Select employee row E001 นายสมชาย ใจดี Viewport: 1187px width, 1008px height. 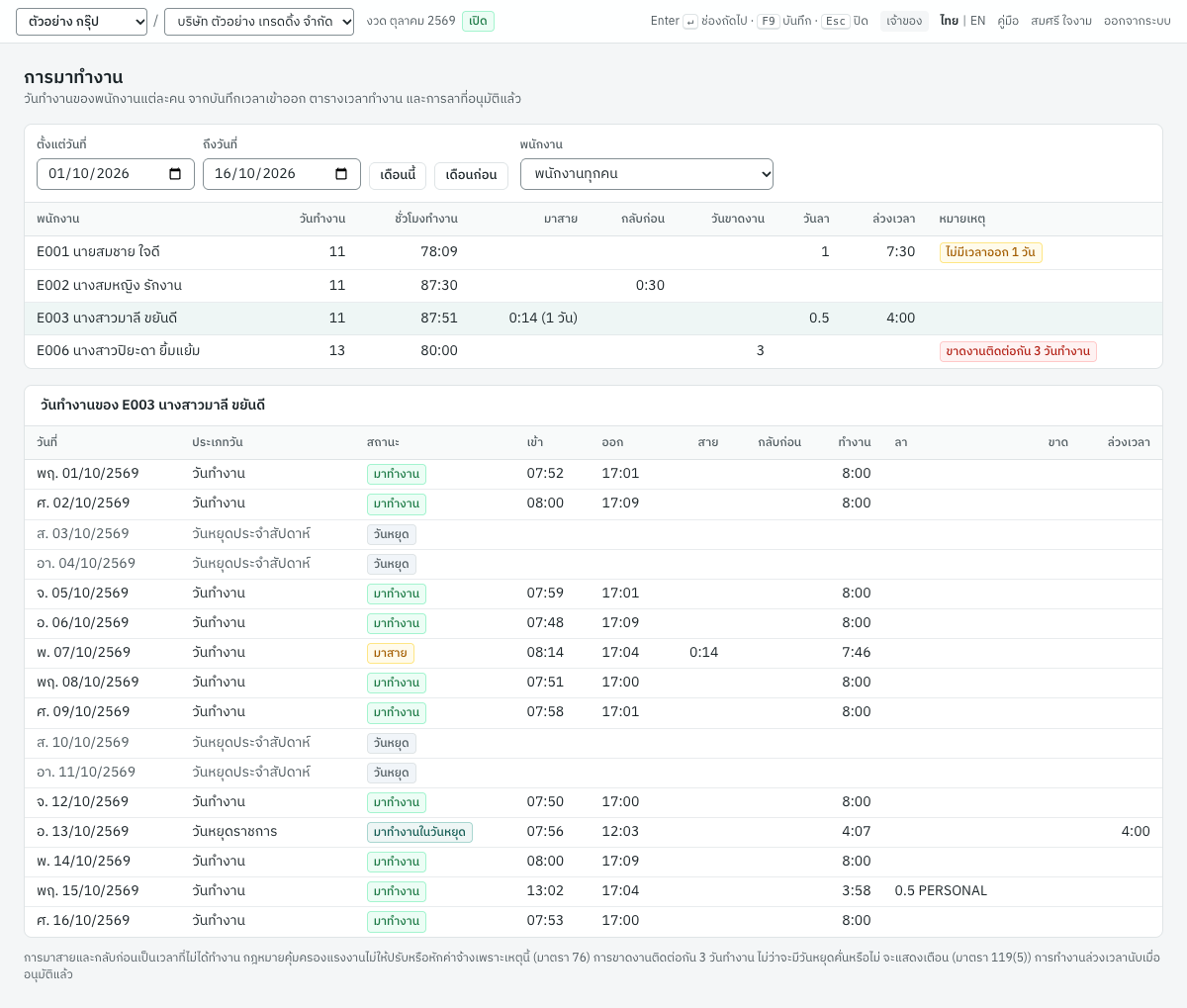click(x=593, y=252)
